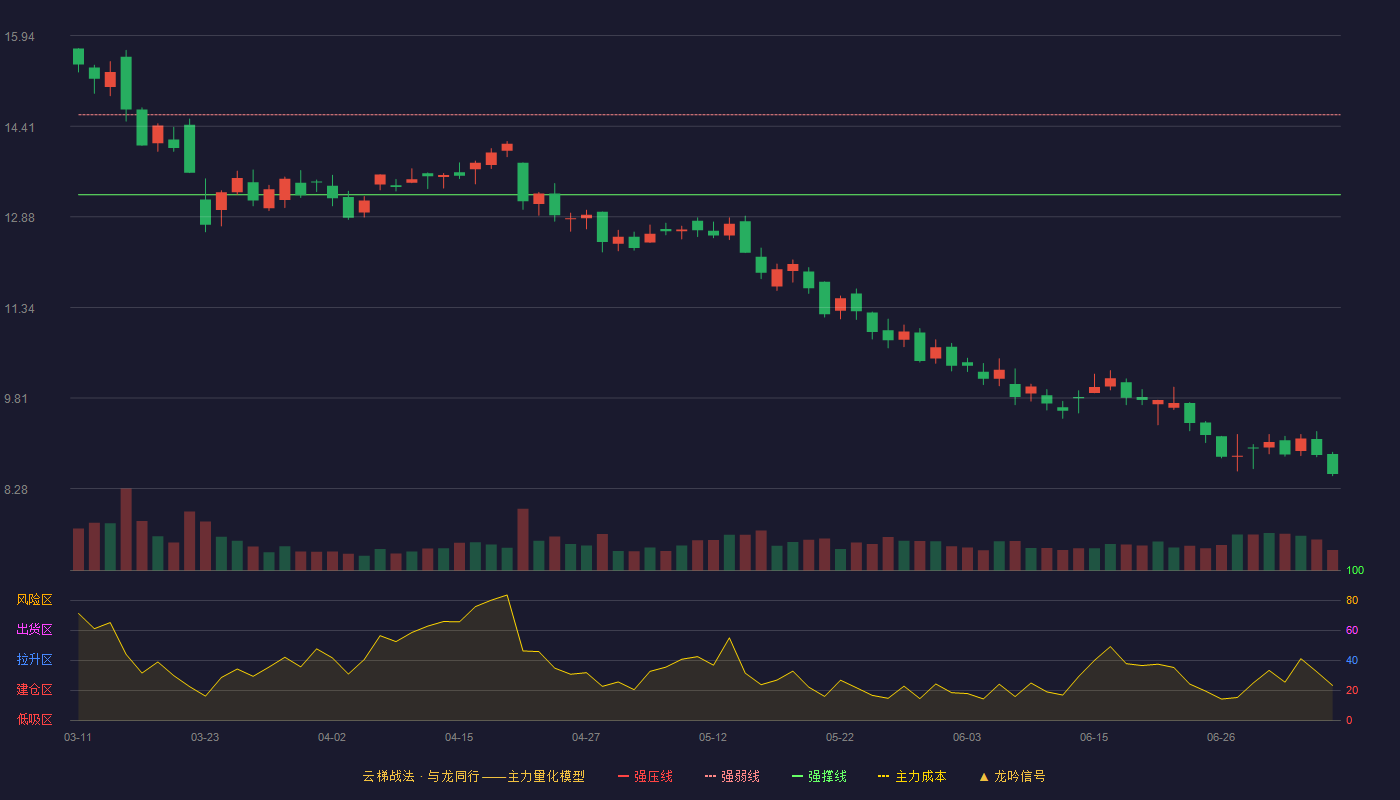Click the 云梯战法 主力量化模型 title text

tap(474, 776)
